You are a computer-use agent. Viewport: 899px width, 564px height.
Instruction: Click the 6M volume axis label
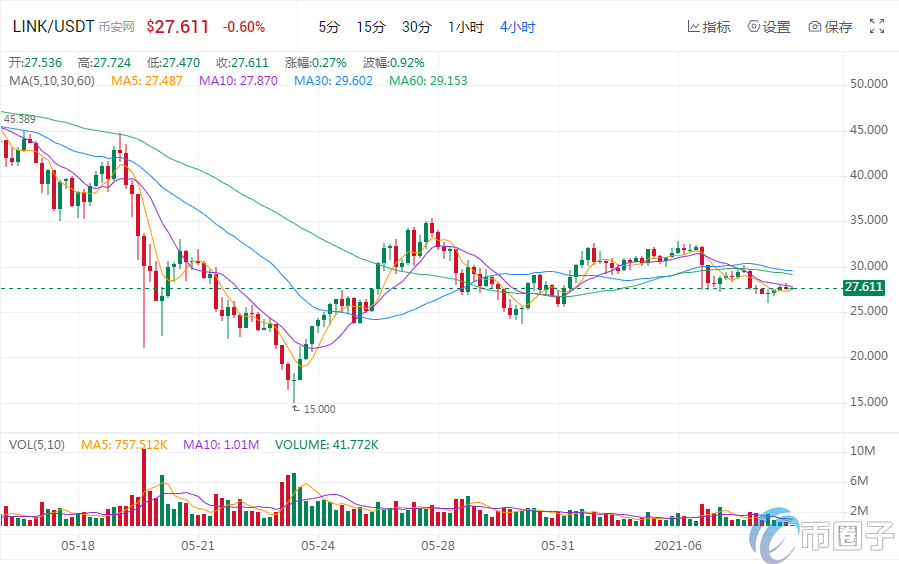tap(859, 481)
